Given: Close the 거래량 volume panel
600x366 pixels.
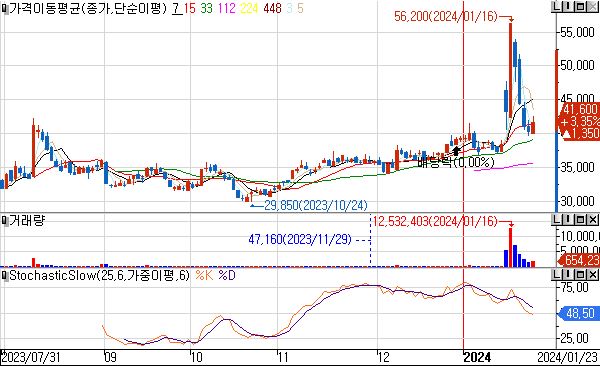Looking at the screenshot, I should [x=593, y=220].
